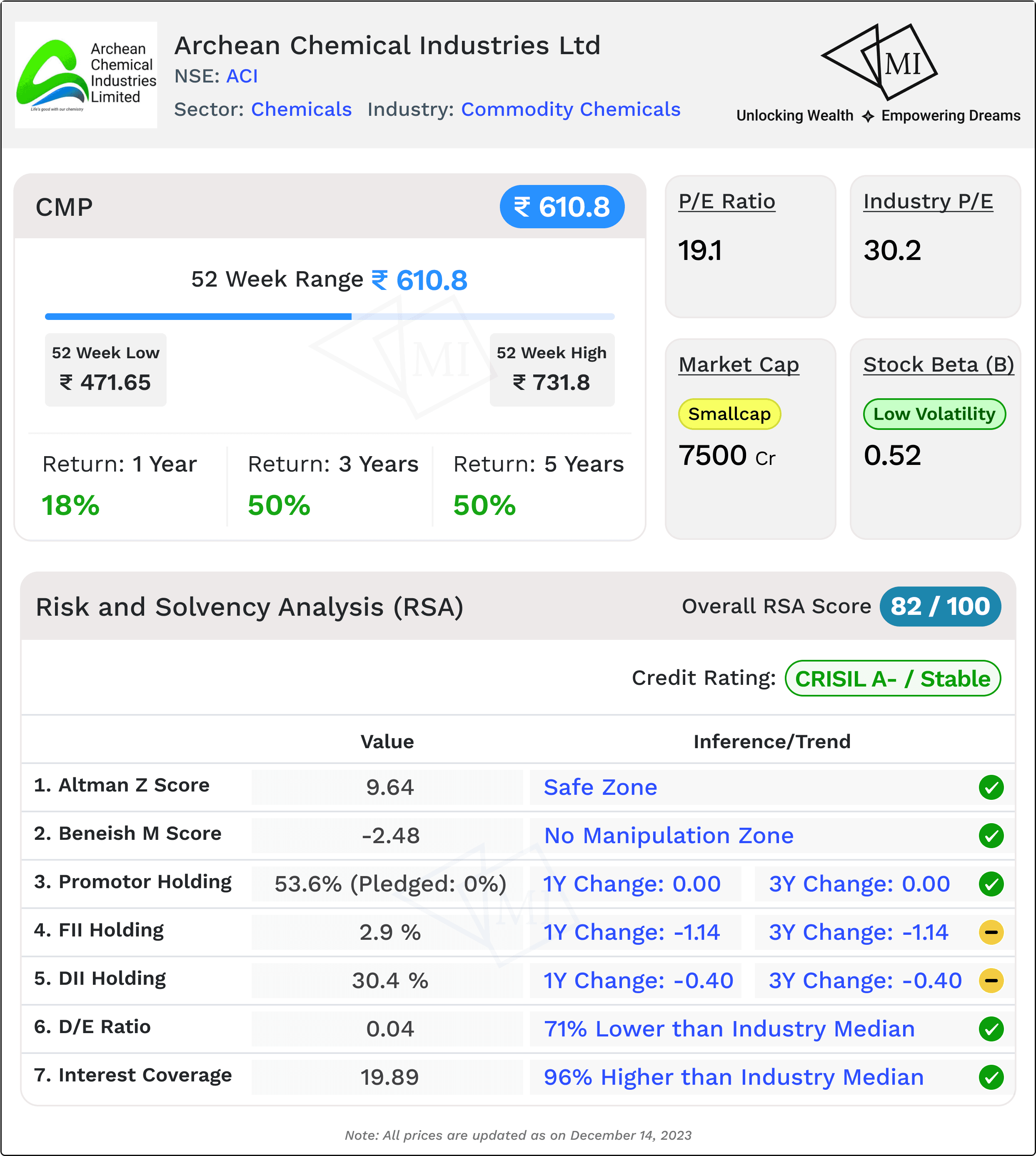The width and height of the screenshot is (1036, 1156).
Task: Click the stock beta value 0.52
Action: tap(892, 456)
